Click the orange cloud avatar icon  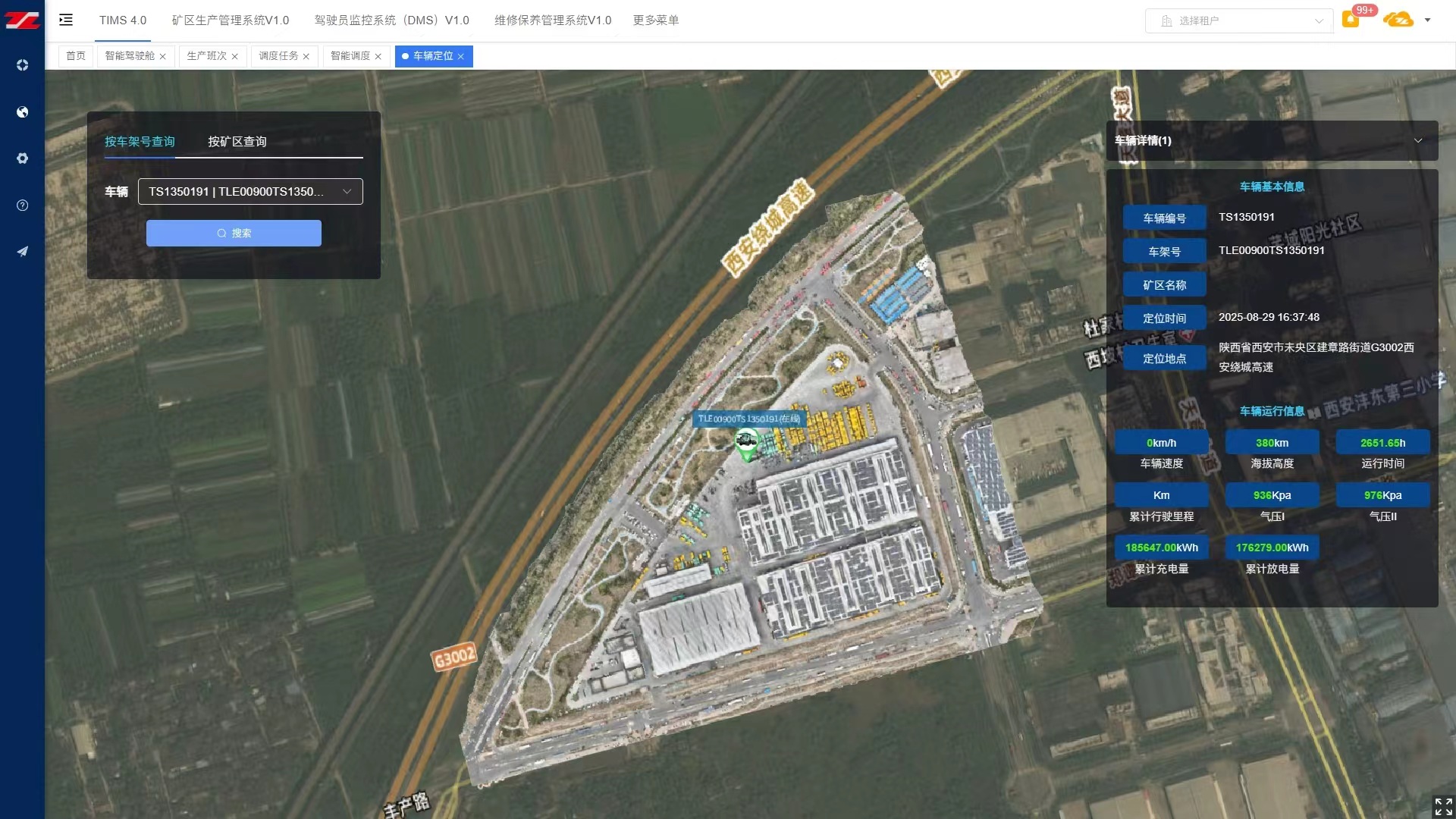1398,20
